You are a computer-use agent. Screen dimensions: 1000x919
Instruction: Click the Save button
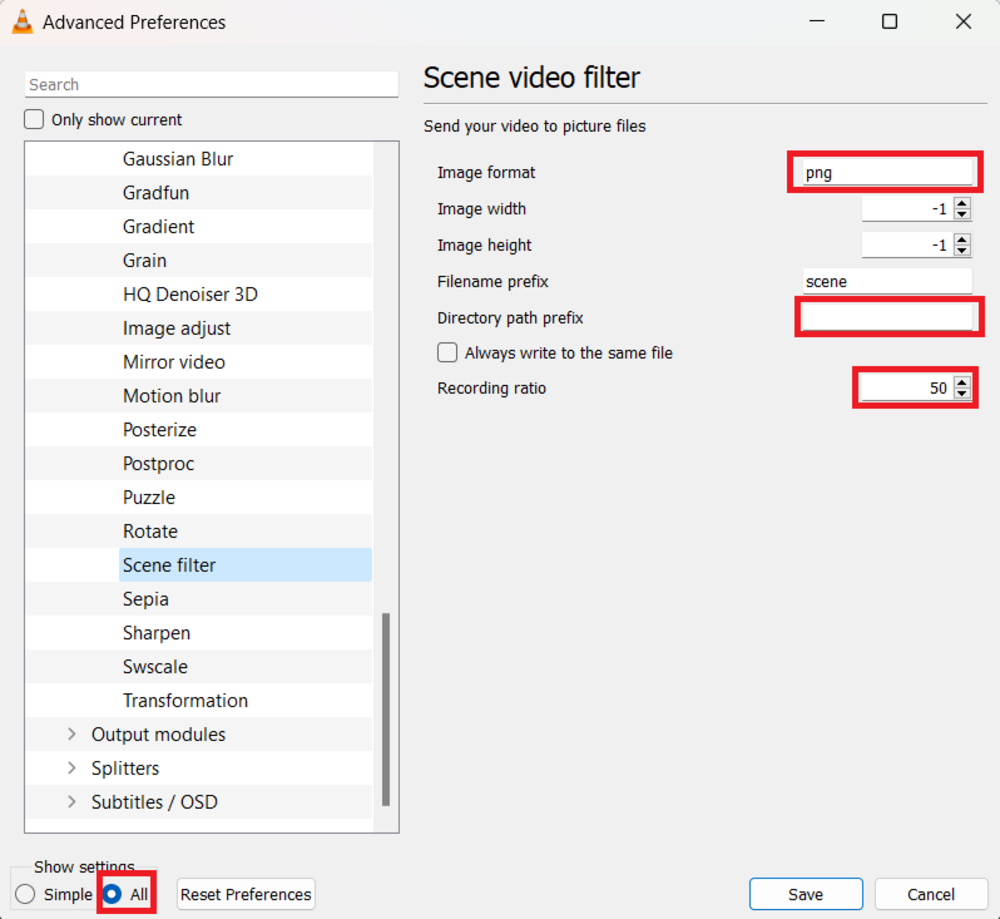pyautogui.click(x=805, y=894)
